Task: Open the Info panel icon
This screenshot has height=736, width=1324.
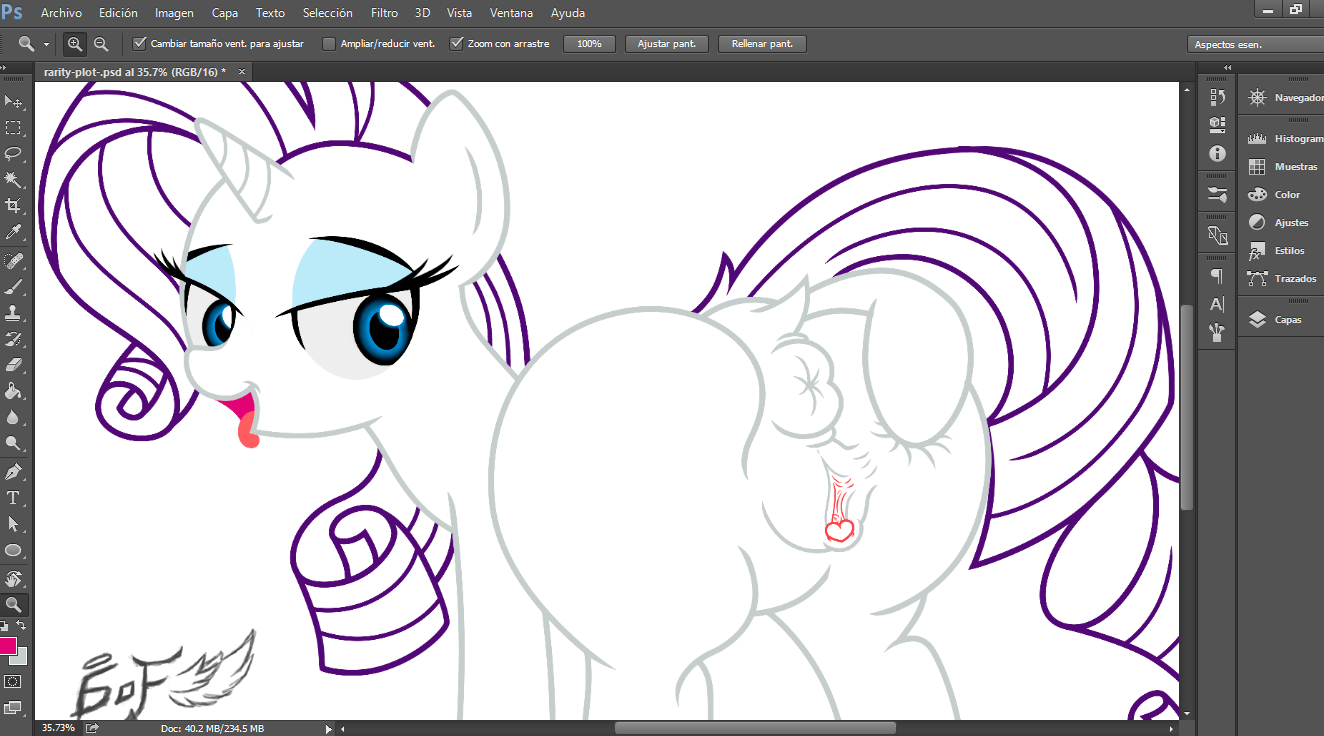Action: click(x=1217, y=153)
